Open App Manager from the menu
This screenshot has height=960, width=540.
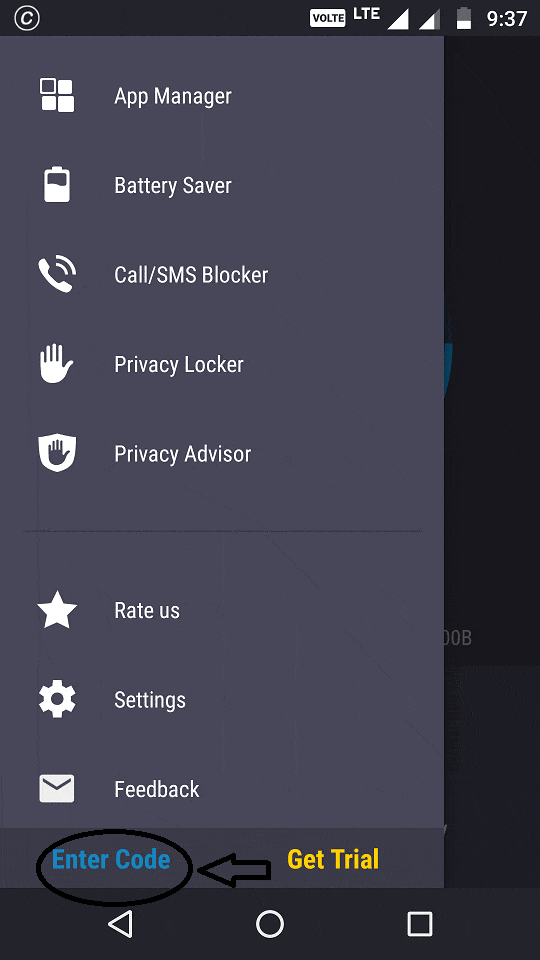point(222,96)
